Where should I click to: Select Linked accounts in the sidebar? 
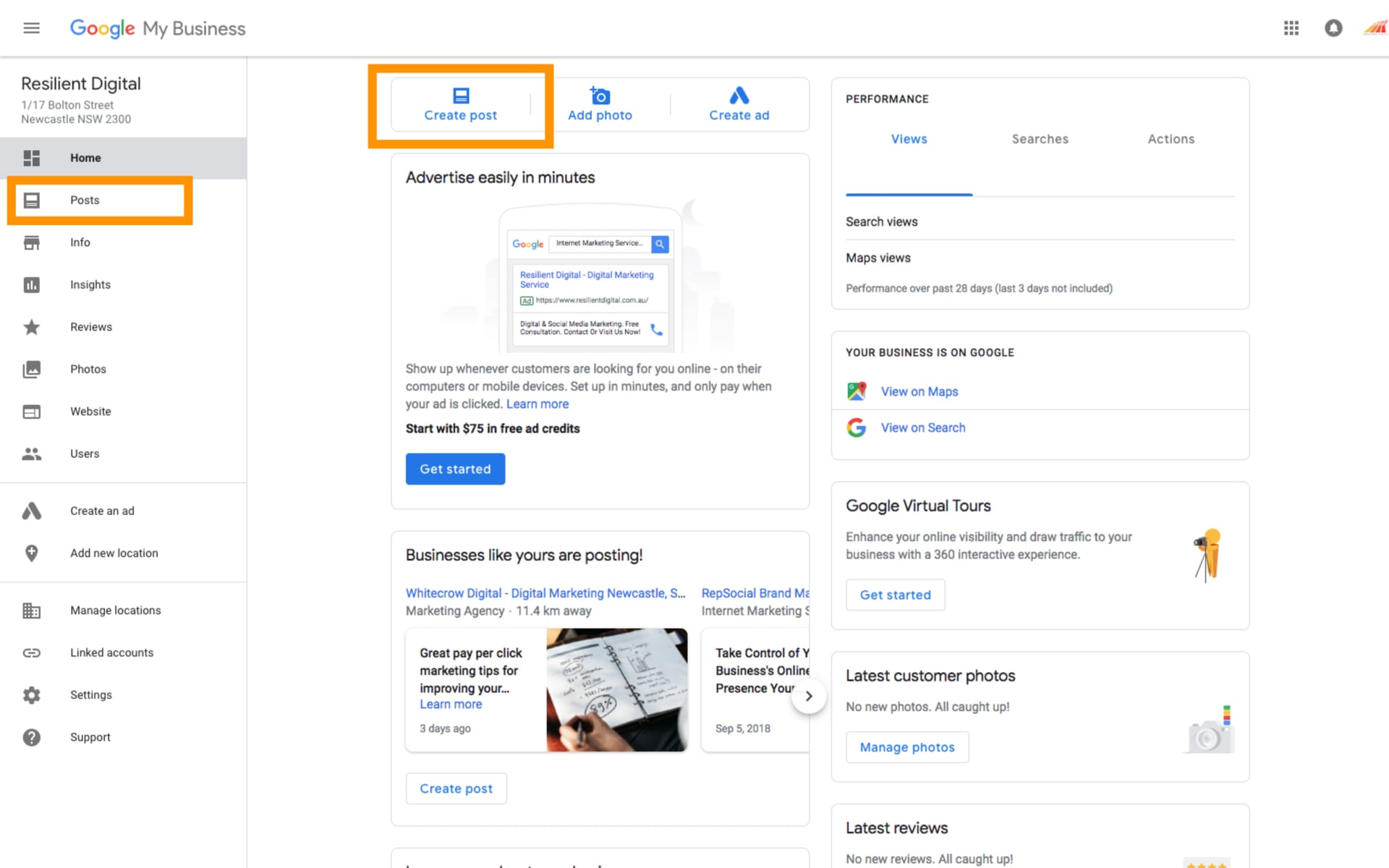(x=123, y=652)
